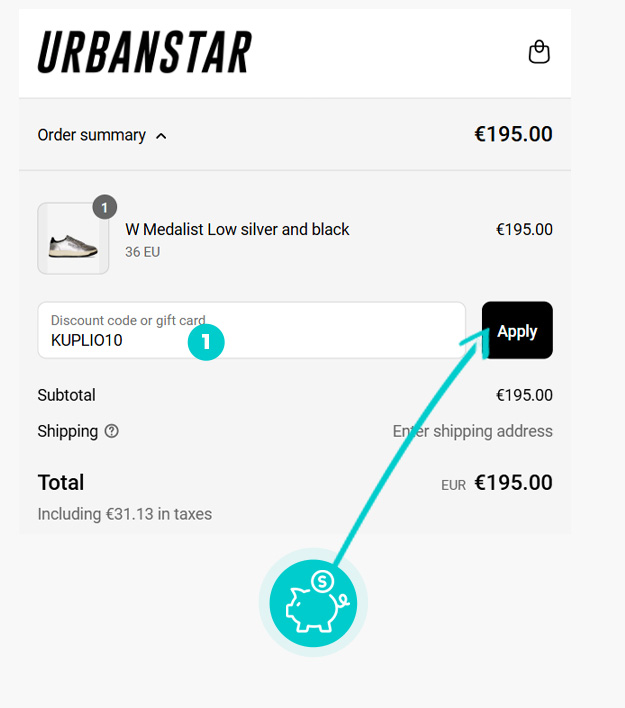Click the Order summary label
Image resolution: width=625 pixels, height=708 pixels.
tap(91, 135)
